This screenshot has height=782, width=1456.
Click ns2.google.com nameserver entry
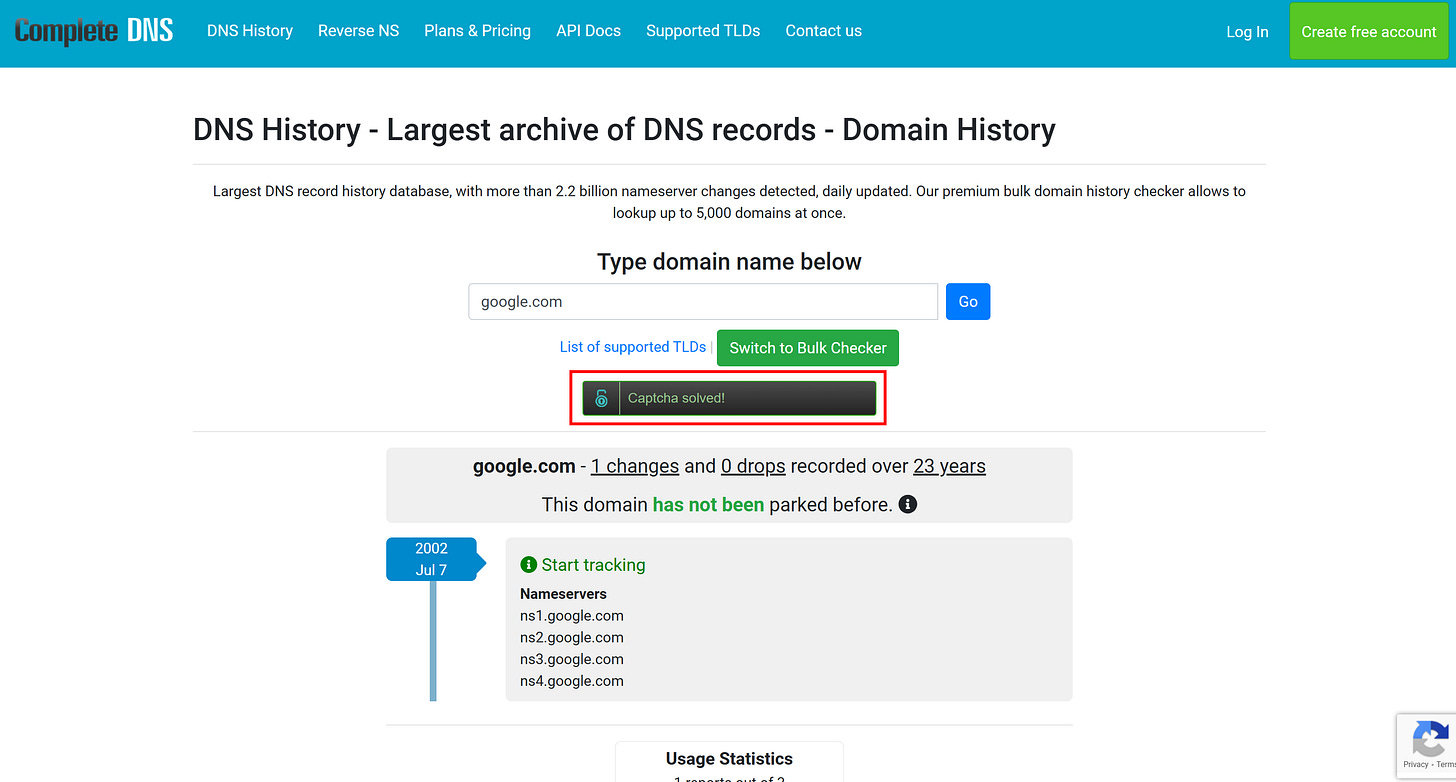572,638
